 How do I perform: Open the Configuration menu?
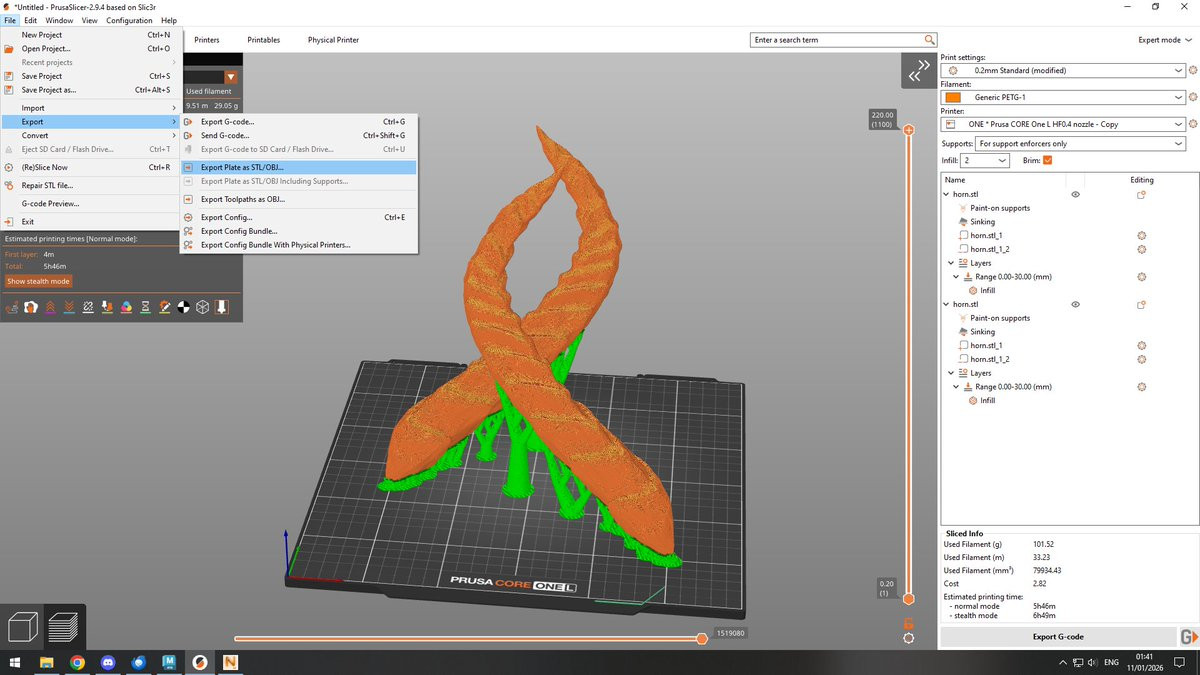[129, 20]
